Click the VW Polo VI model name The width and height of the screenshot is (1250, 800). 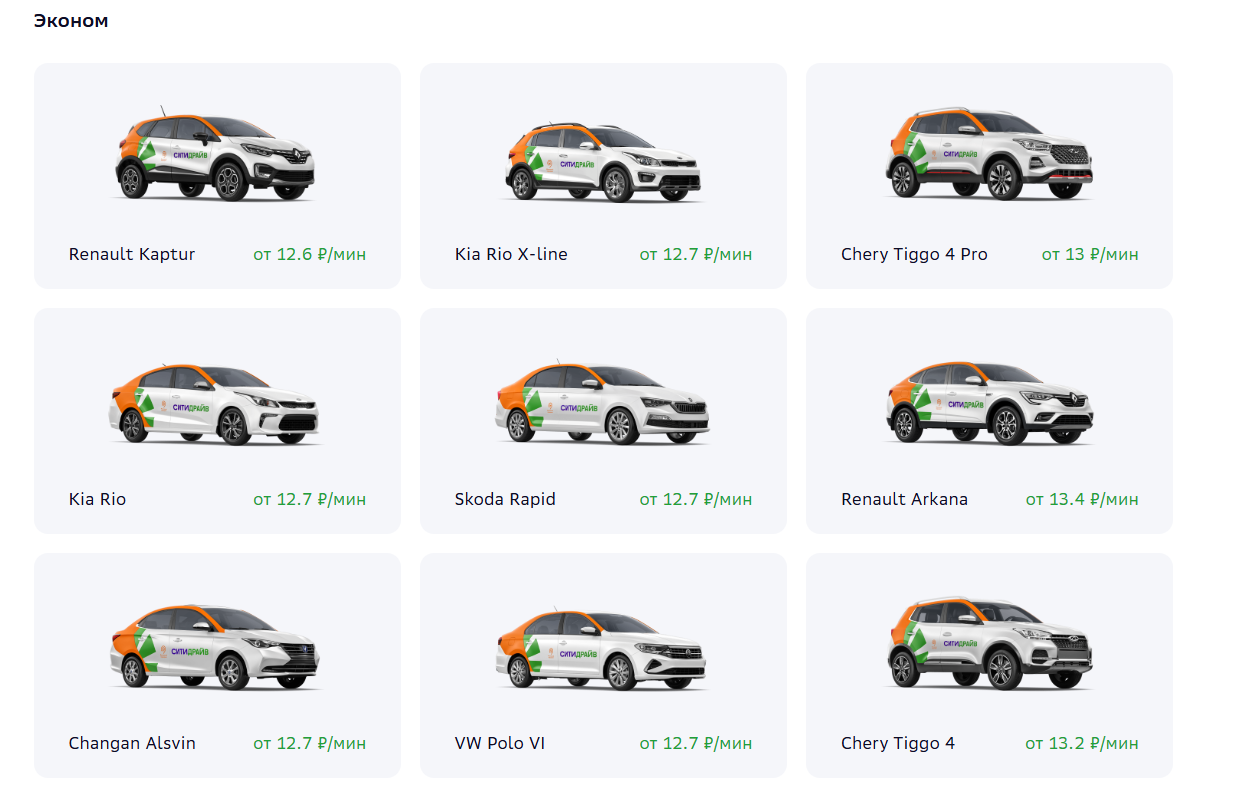tap(500, 743)
